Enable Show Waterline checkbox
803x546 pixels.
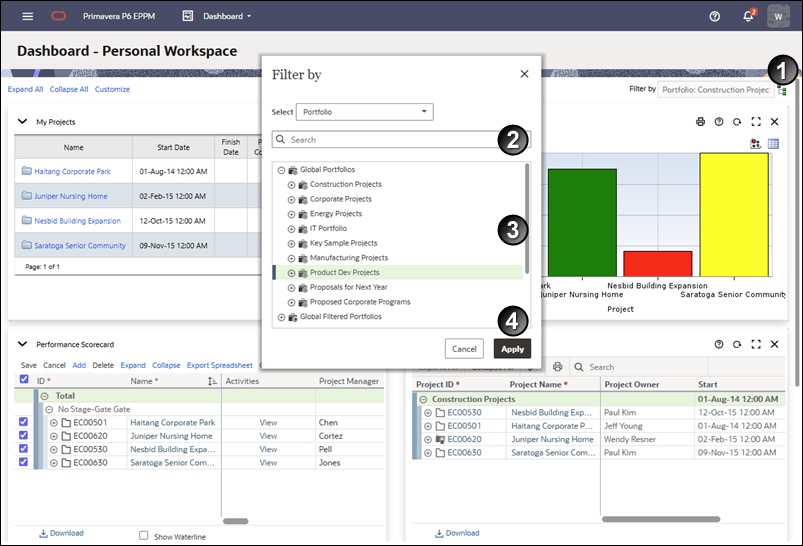pos(144,535)
